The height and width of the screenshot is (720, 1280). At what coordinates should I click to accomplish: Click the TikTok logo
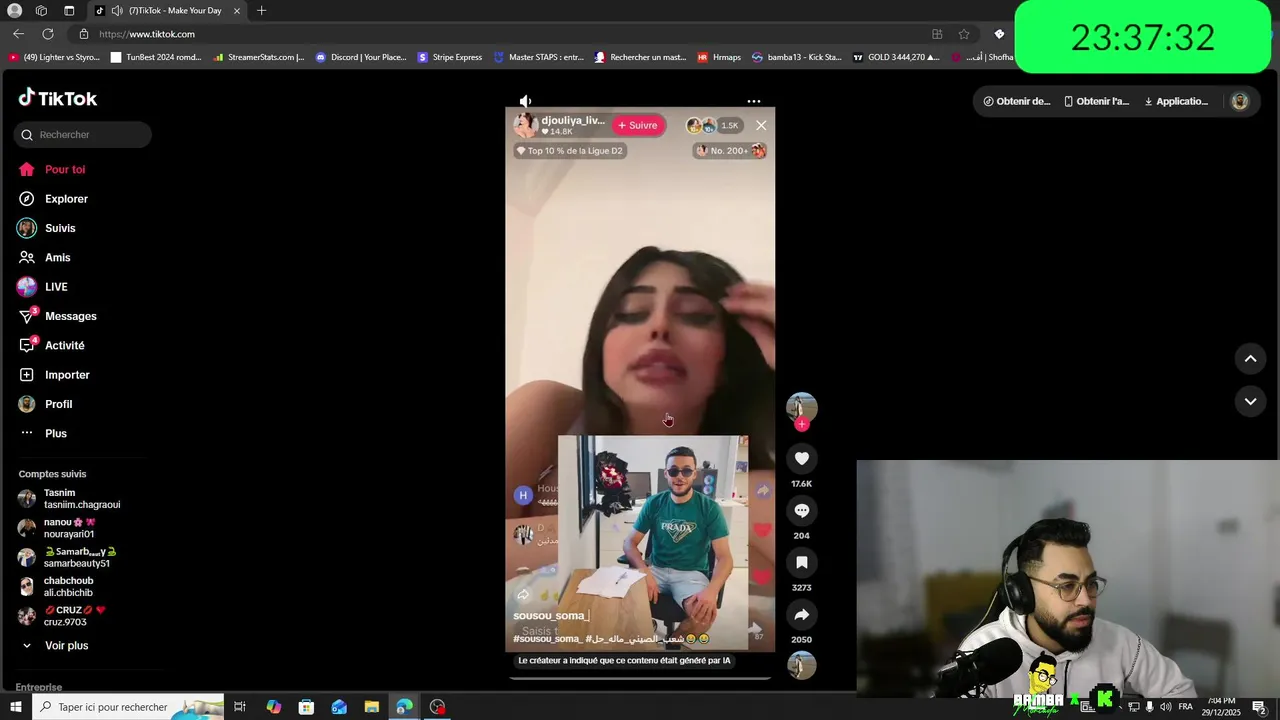pos(58,98)
